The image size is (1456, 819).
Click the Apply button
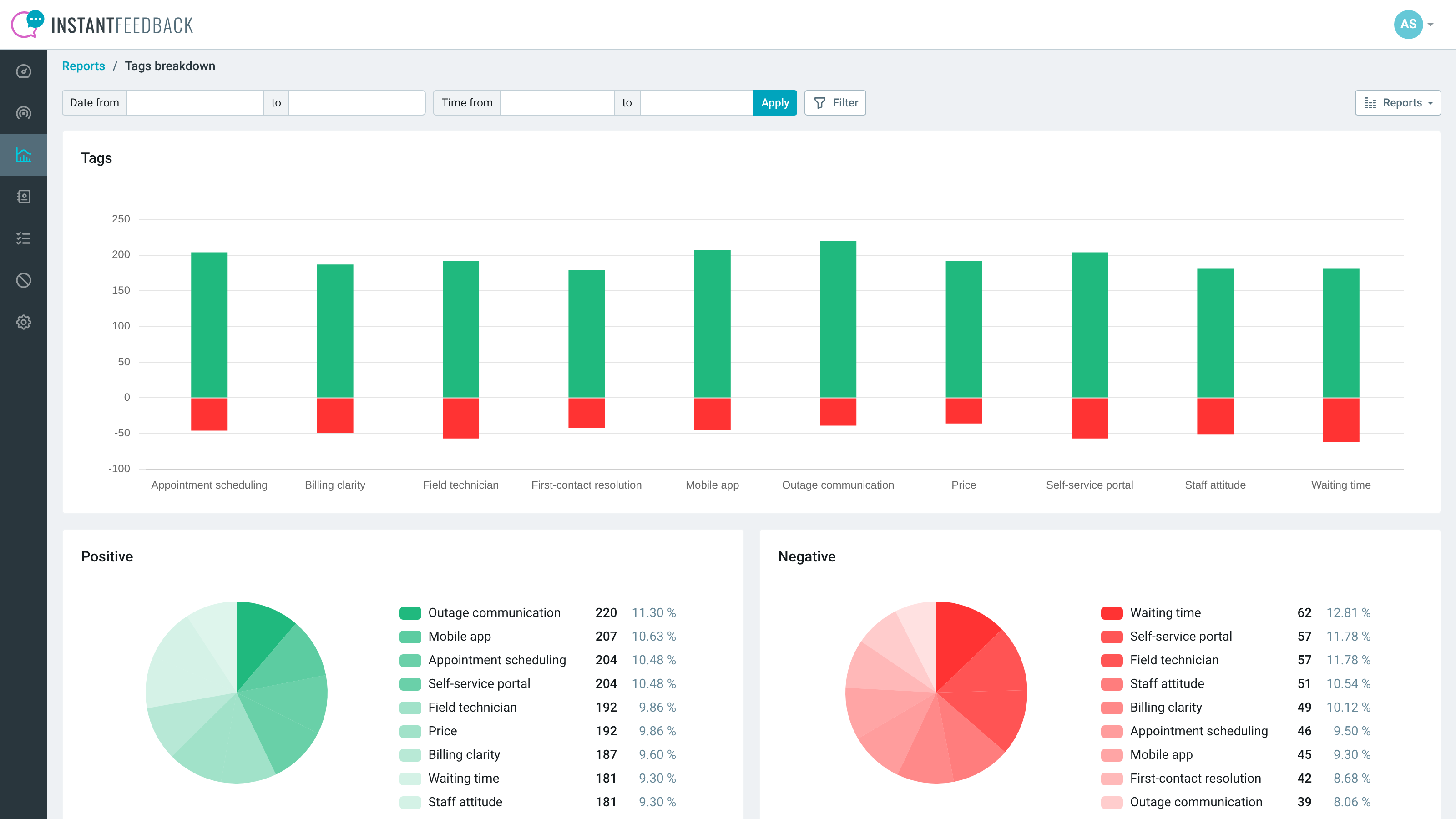(775, 103)
